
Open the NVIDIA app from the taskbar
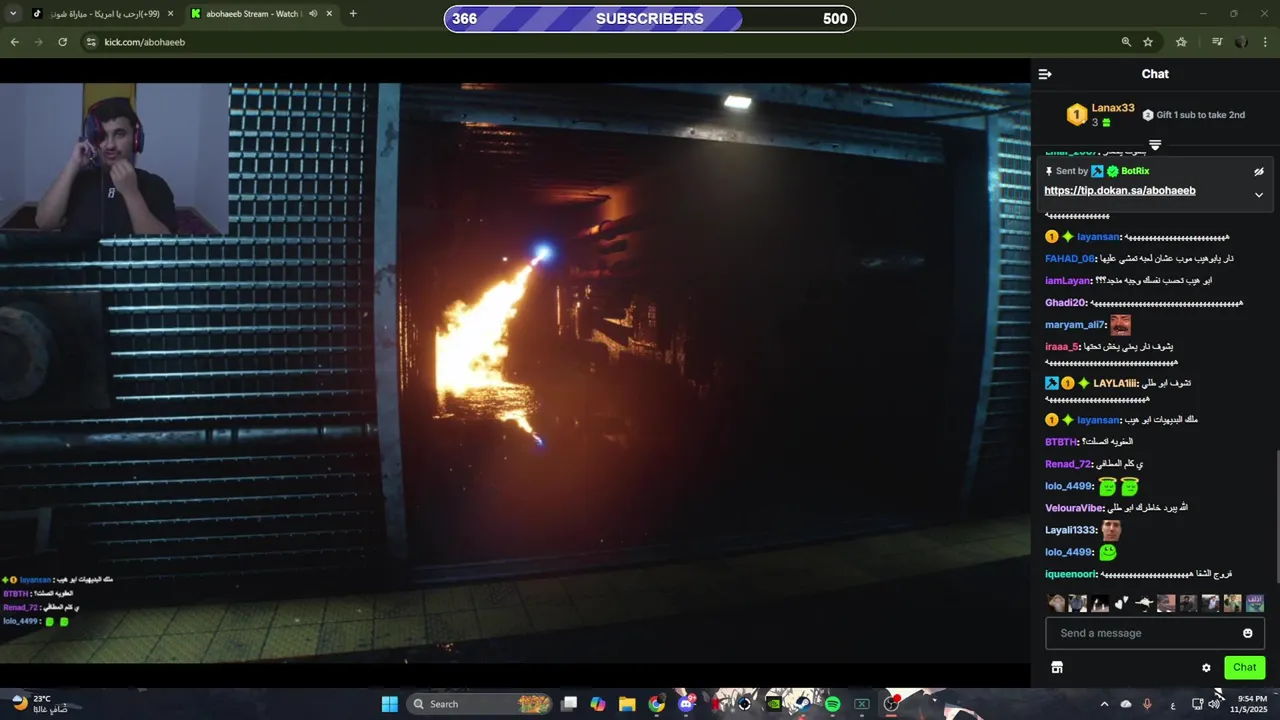pos(773,704)
